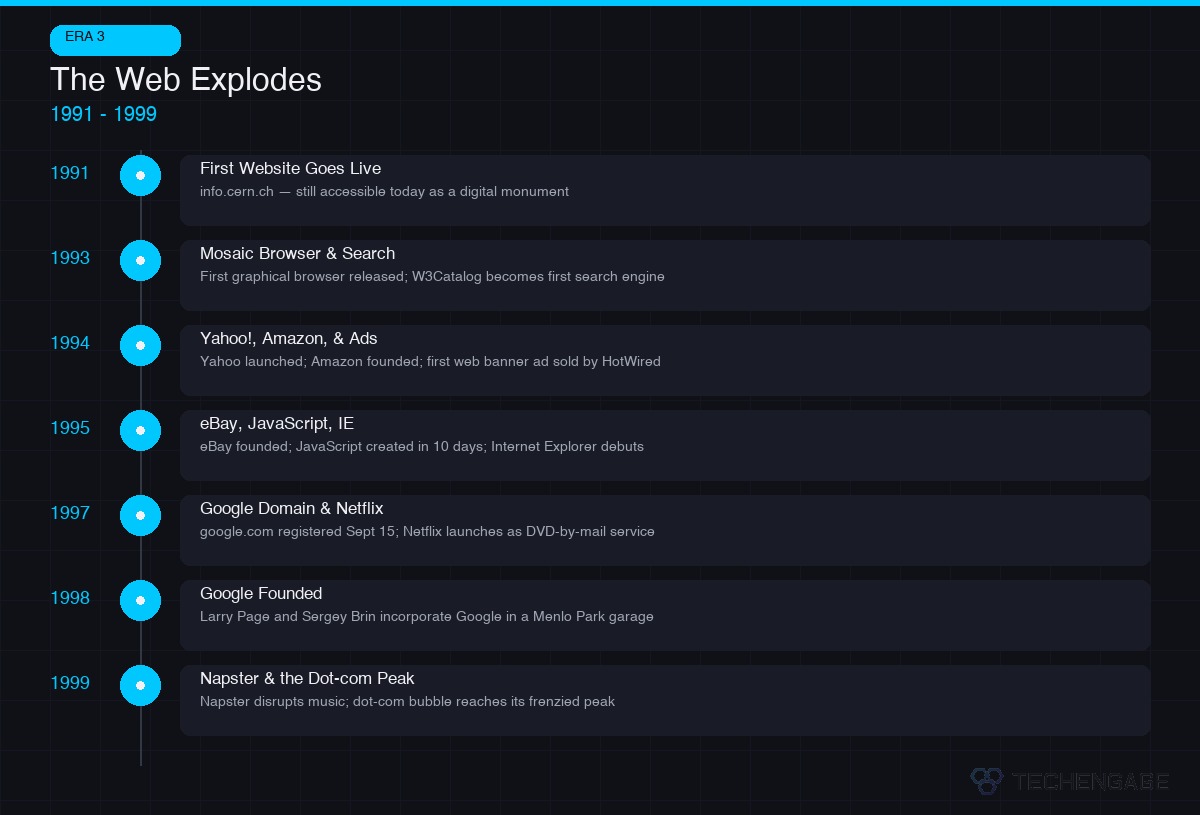Click the TECHENGAGE watermark text

pos(1090,781)
